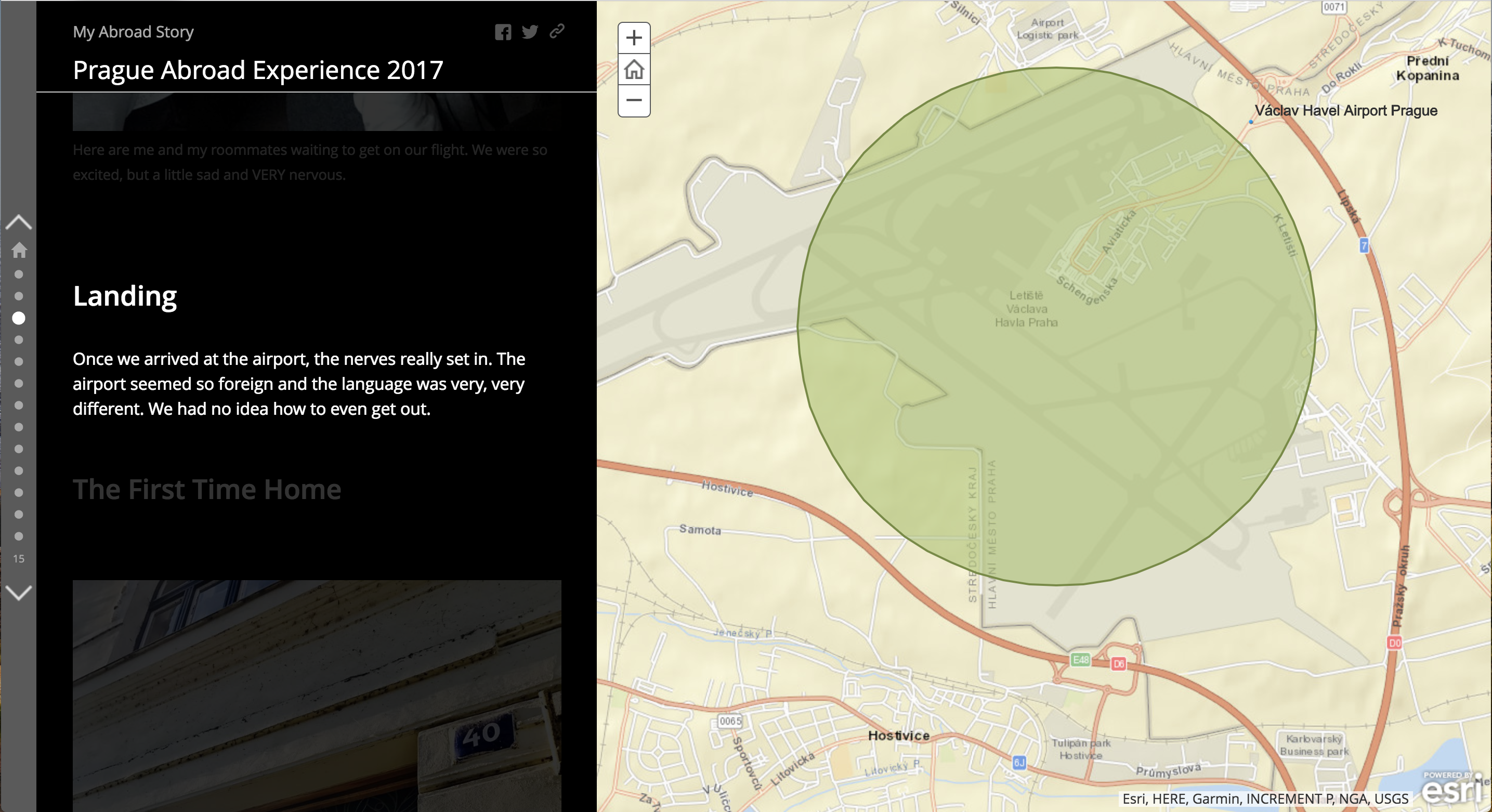Zoom out on the map
The width and height of the screenshot is (1492, 812).
coord(634,100)
